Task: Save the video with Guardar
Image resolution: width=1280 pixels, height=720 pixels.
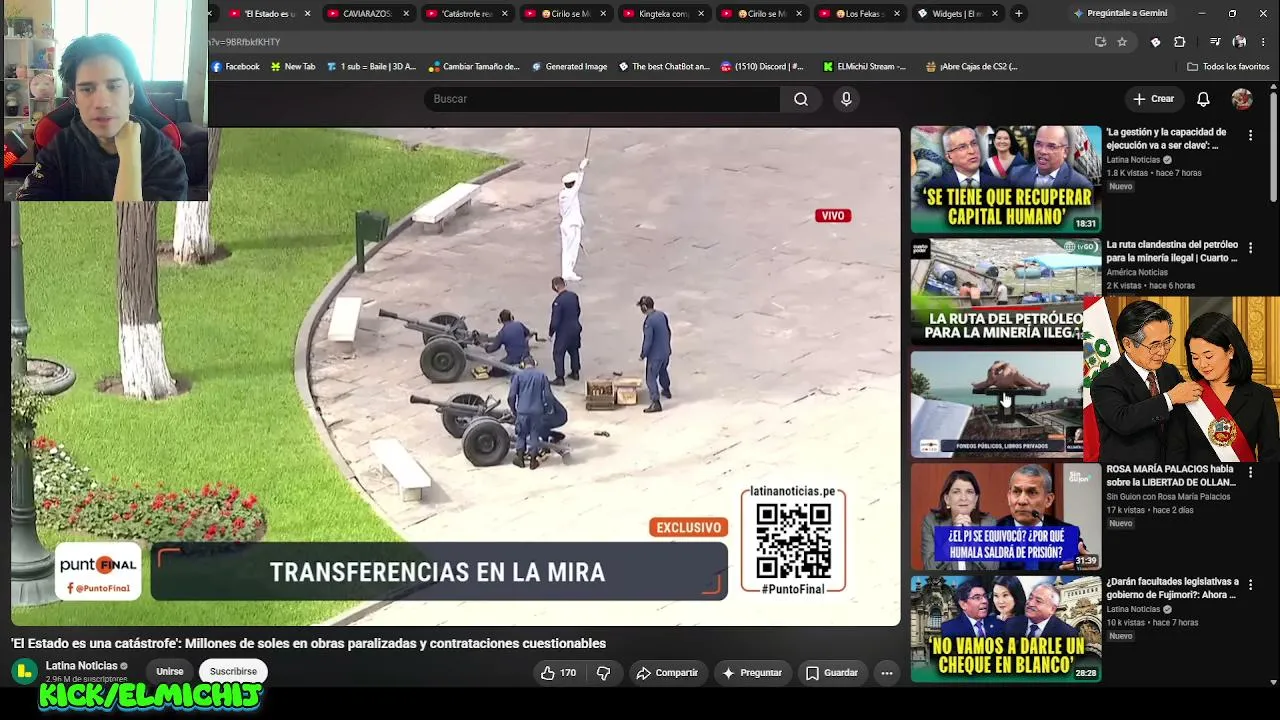Action: (832, 673)
